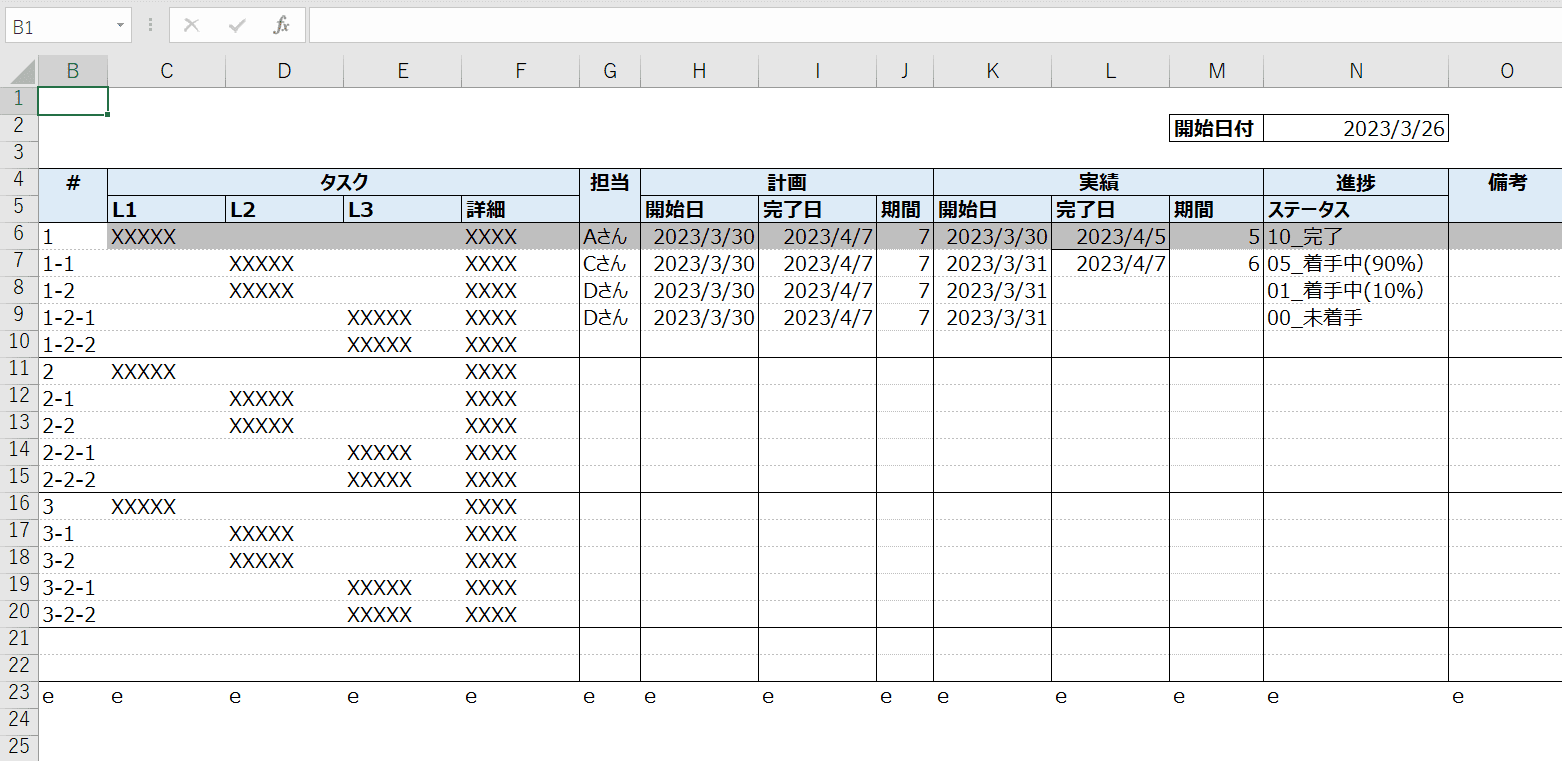The width and height of the screenshot is (1562, 761).
Task: Click the 開始日付 label cell
Action: tap(1215, 128)
